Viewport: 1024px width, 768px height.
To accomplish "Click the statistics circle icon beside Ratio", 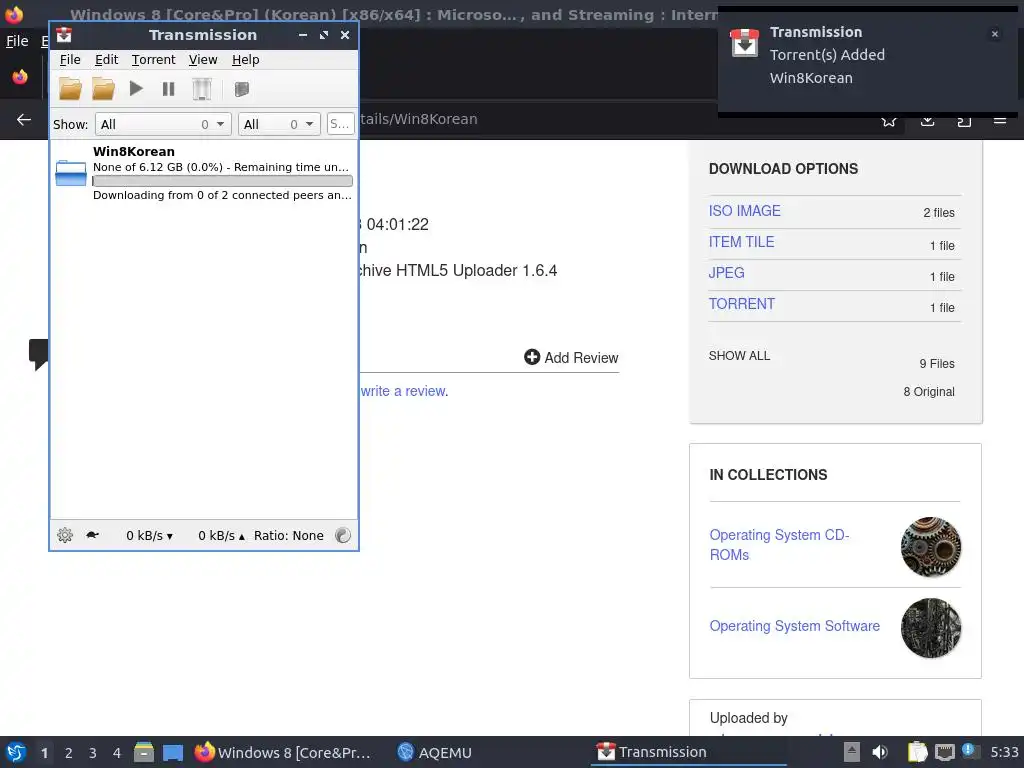I will (343, 536).
